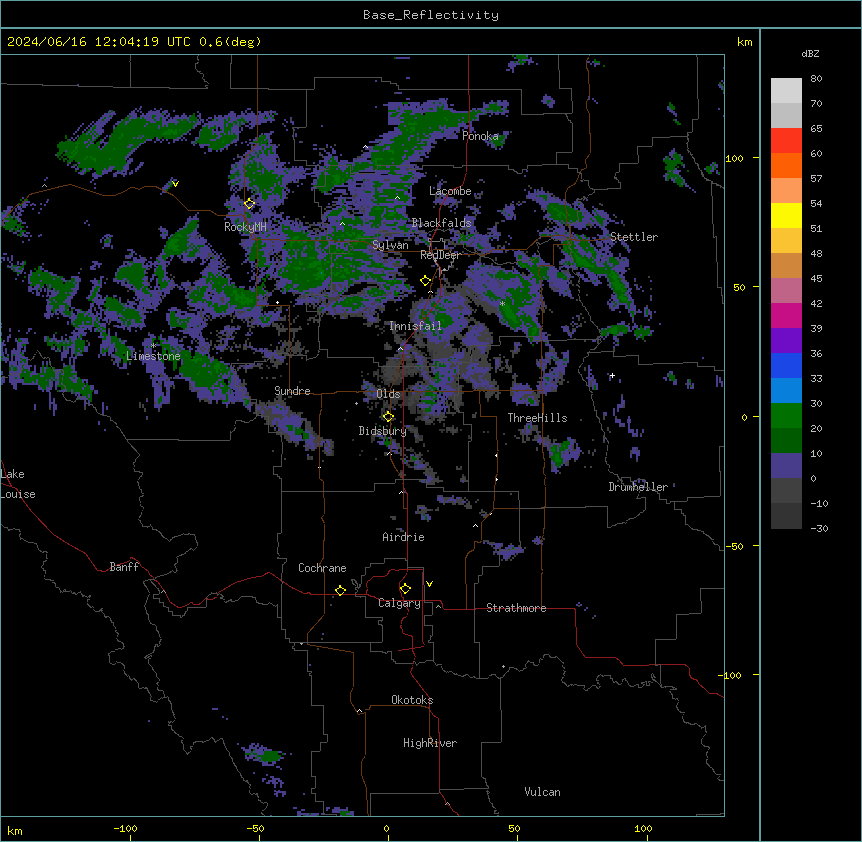Click the Calgary city label
This screenshot has height=842, width=862.
point(400,603)
